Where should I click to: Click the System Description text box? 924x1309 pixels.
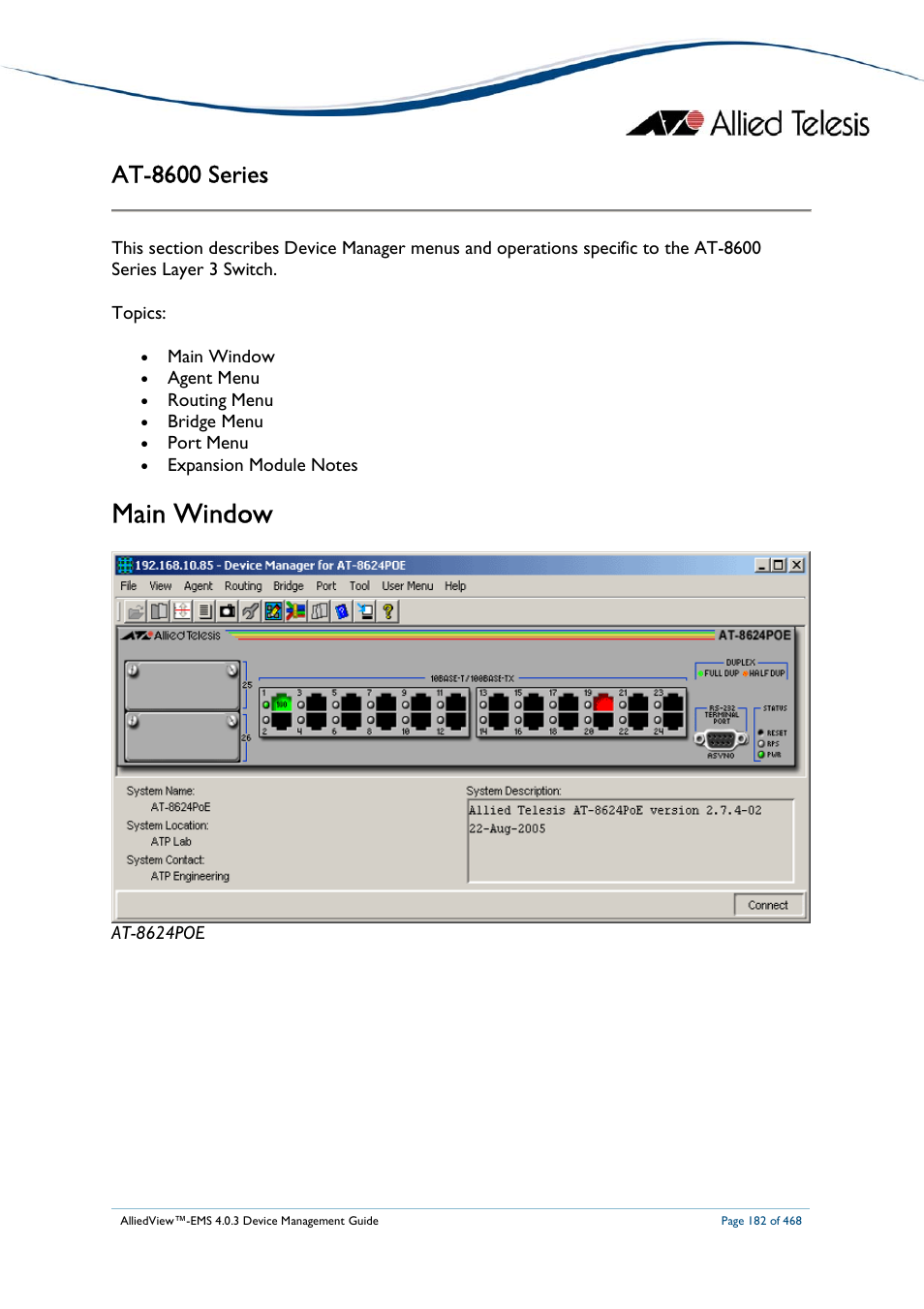[631, 840]
